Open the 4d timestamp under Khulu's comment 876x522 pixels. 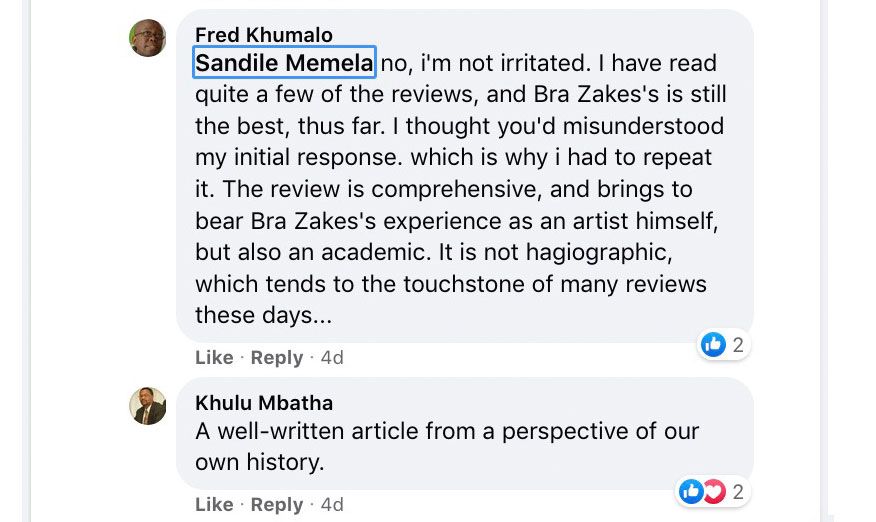coord(332,504)
